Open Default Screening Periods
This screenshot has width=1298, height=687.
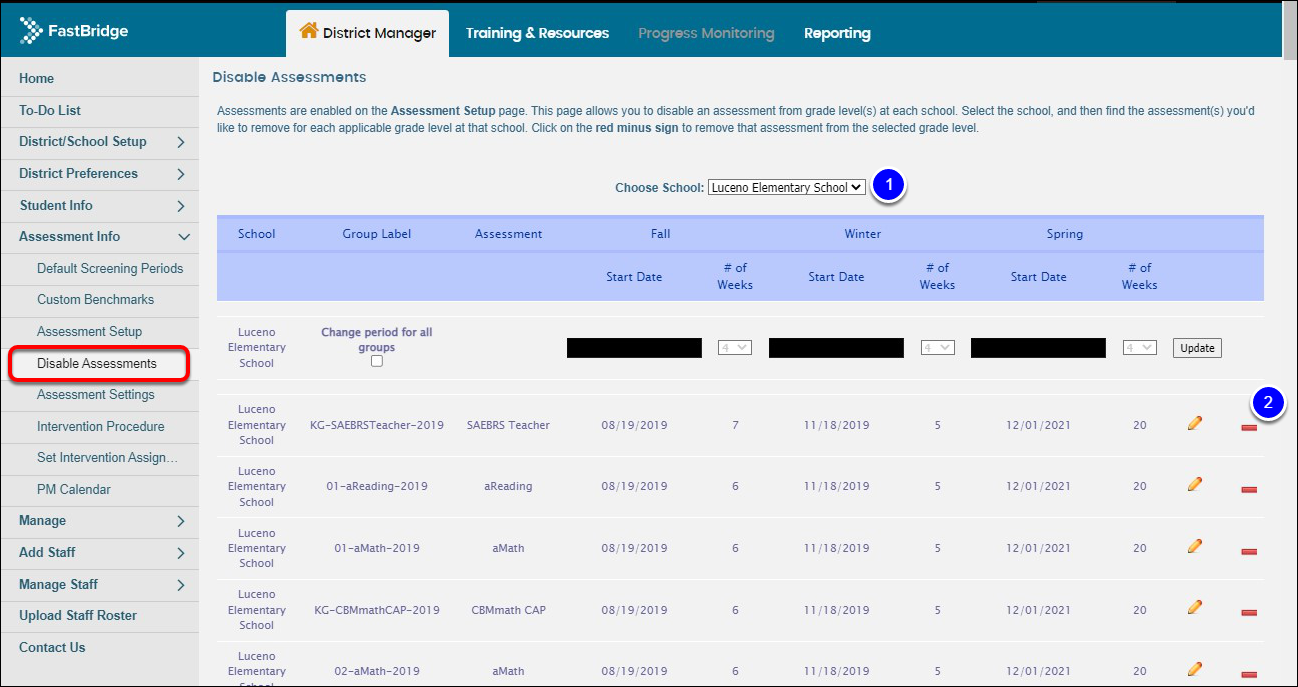pos(110,269)
